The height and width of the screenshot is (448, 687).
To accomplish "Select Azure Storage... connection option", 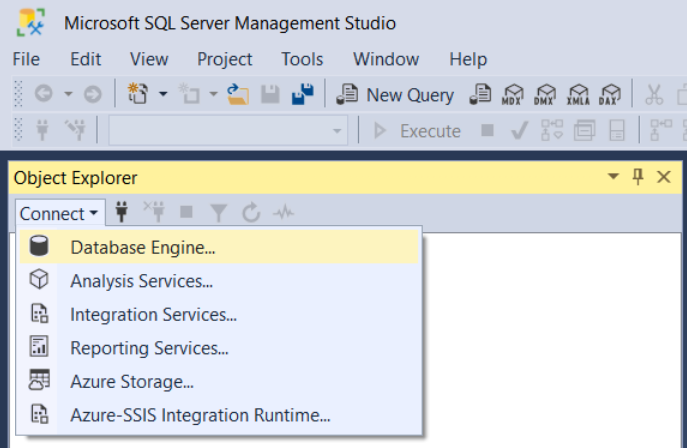I will click(132, 381).
